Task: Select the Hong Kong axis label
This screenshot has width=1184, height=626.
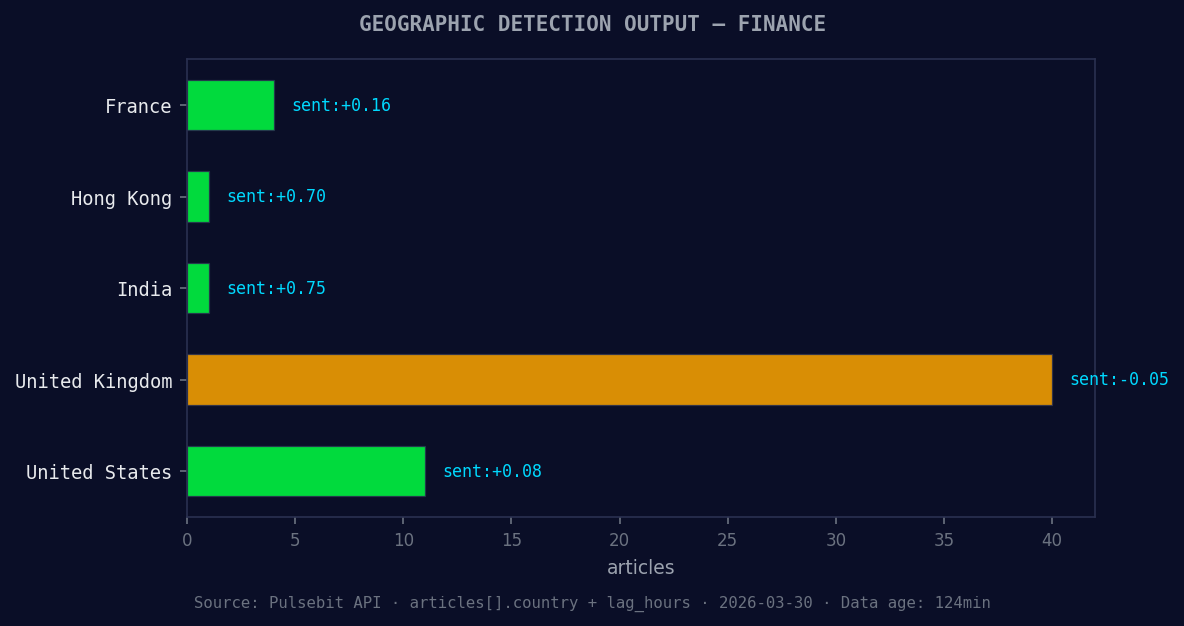Action: 121,198
